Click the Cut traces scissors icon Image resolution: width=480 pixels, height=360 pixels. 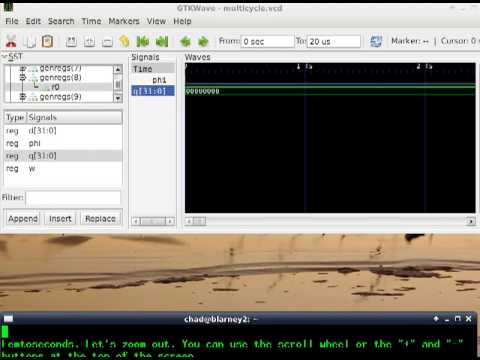coord(11,41)
